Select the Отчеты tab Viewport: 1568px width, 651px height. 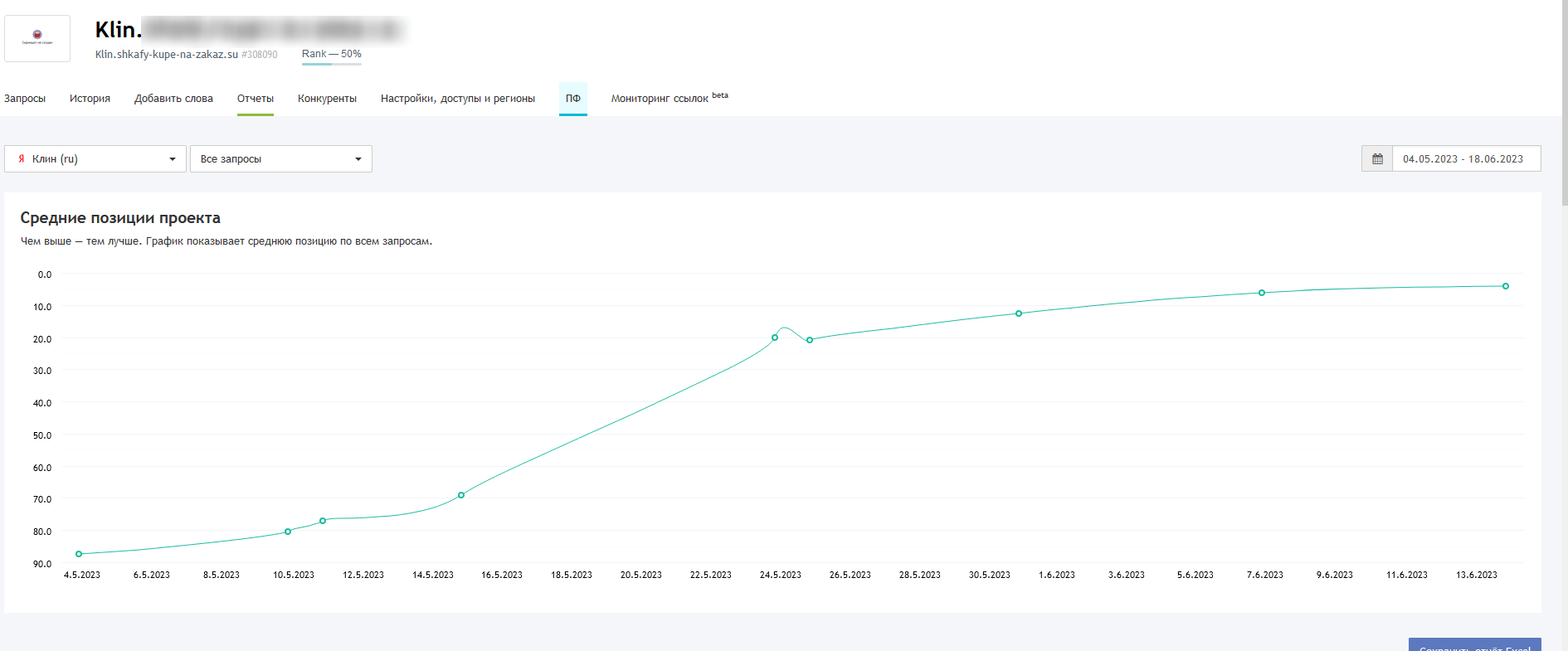point(255,99)
